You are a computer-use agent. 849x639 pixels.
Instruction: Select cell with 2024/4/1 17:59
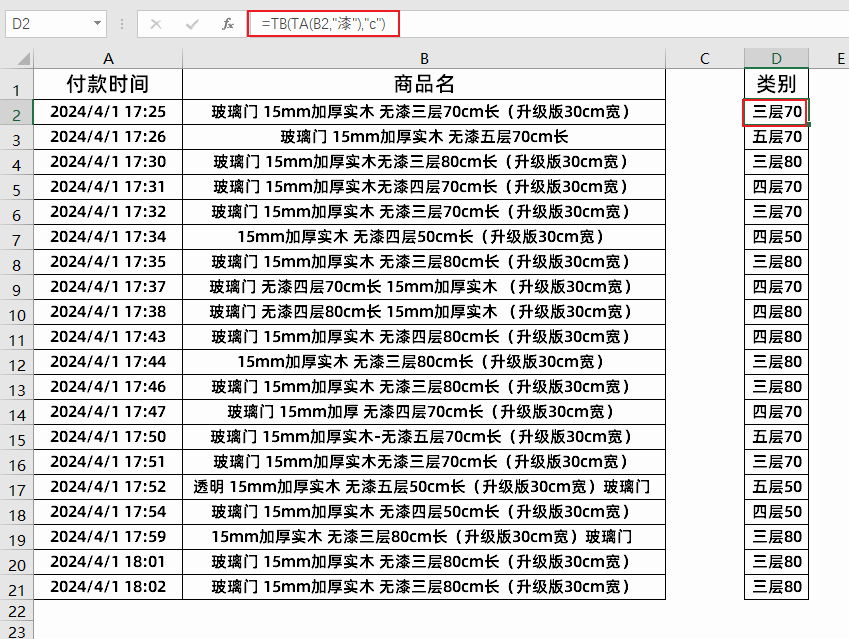coord(108,537)
